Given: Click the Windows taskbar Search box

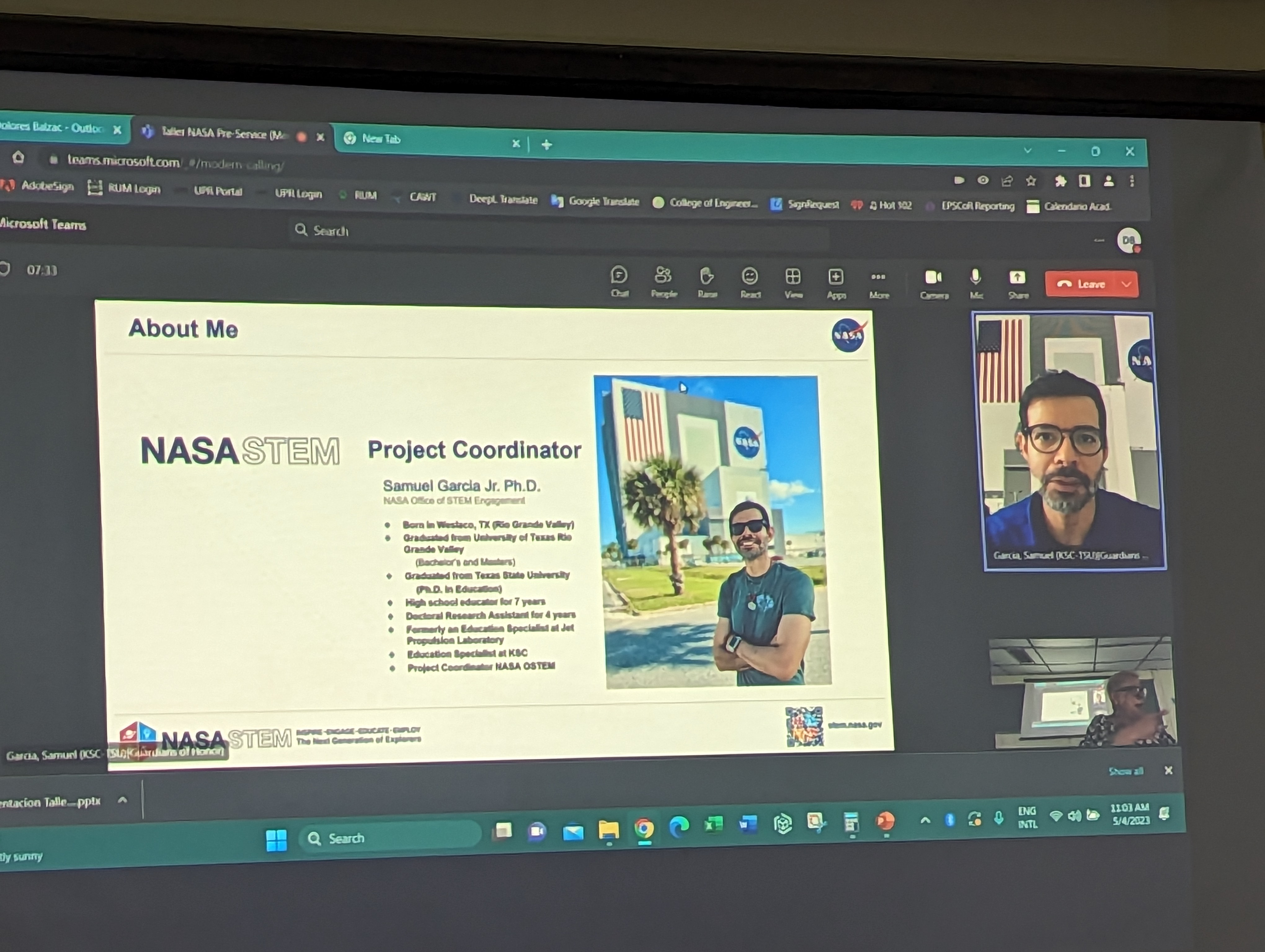Looking at the screenshot, I should (390, 837).
